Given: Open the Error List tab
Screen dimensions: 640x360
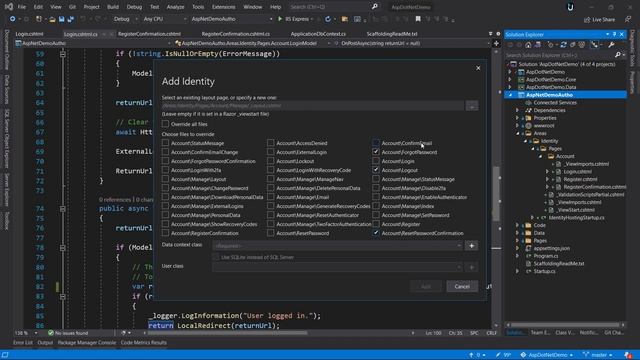Looking at the screenshot, I should pos(22,342).
